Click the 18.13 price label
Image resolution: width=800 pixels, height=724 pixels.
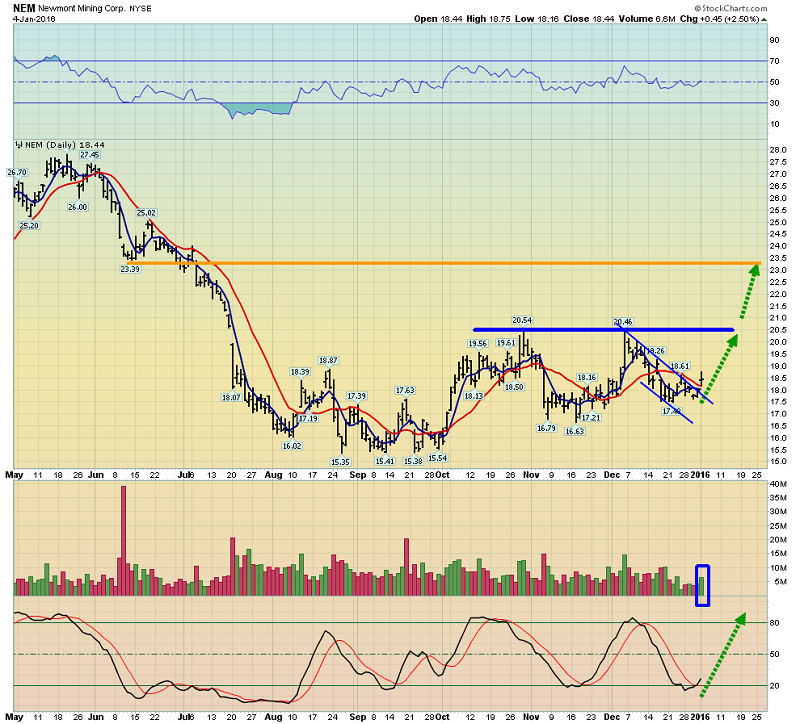[x=474, y=396]
